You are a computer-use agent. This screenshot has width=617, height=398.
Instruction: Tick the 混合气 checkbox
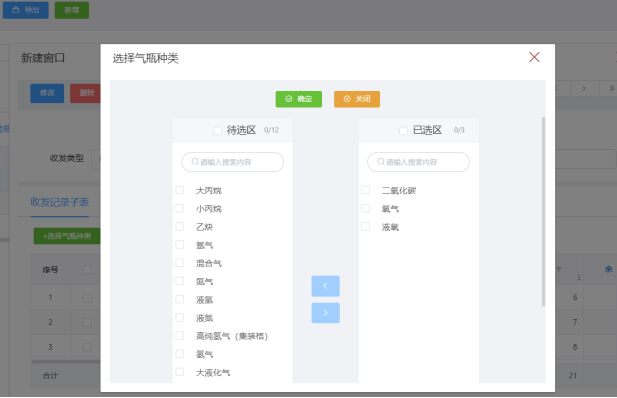click(x=180, y=263)
